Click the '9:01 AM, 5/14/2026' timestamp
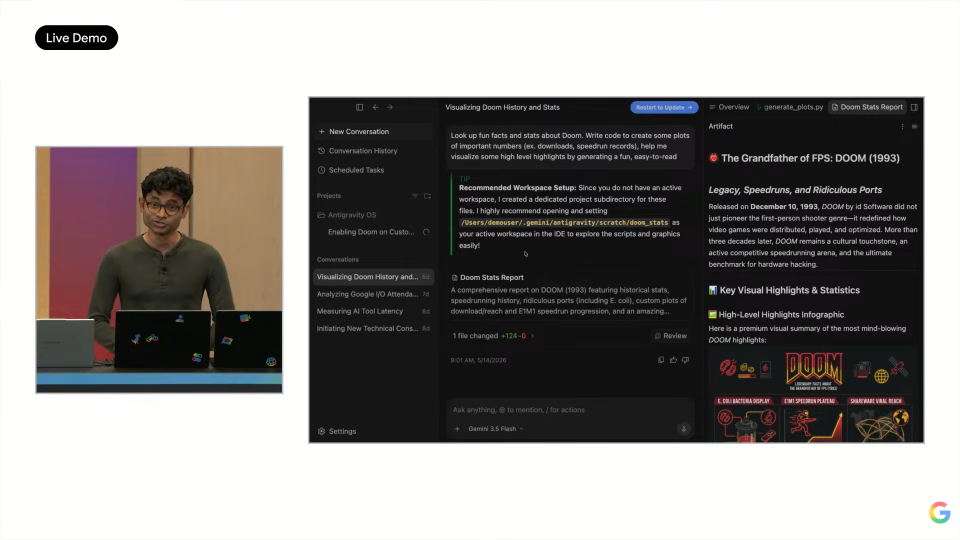960x540 pixels. (478, 360)
